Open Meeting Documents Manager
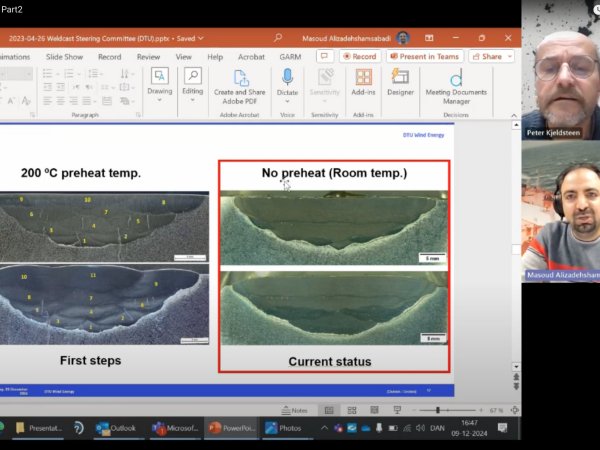The width and height of the screenshot is (600, 450). (456, 87)
